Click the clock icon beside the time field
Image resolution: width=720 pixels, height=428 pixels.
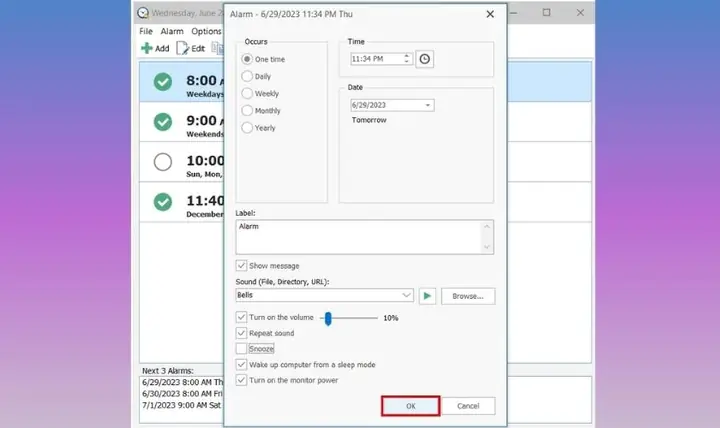tap(424, 59)
